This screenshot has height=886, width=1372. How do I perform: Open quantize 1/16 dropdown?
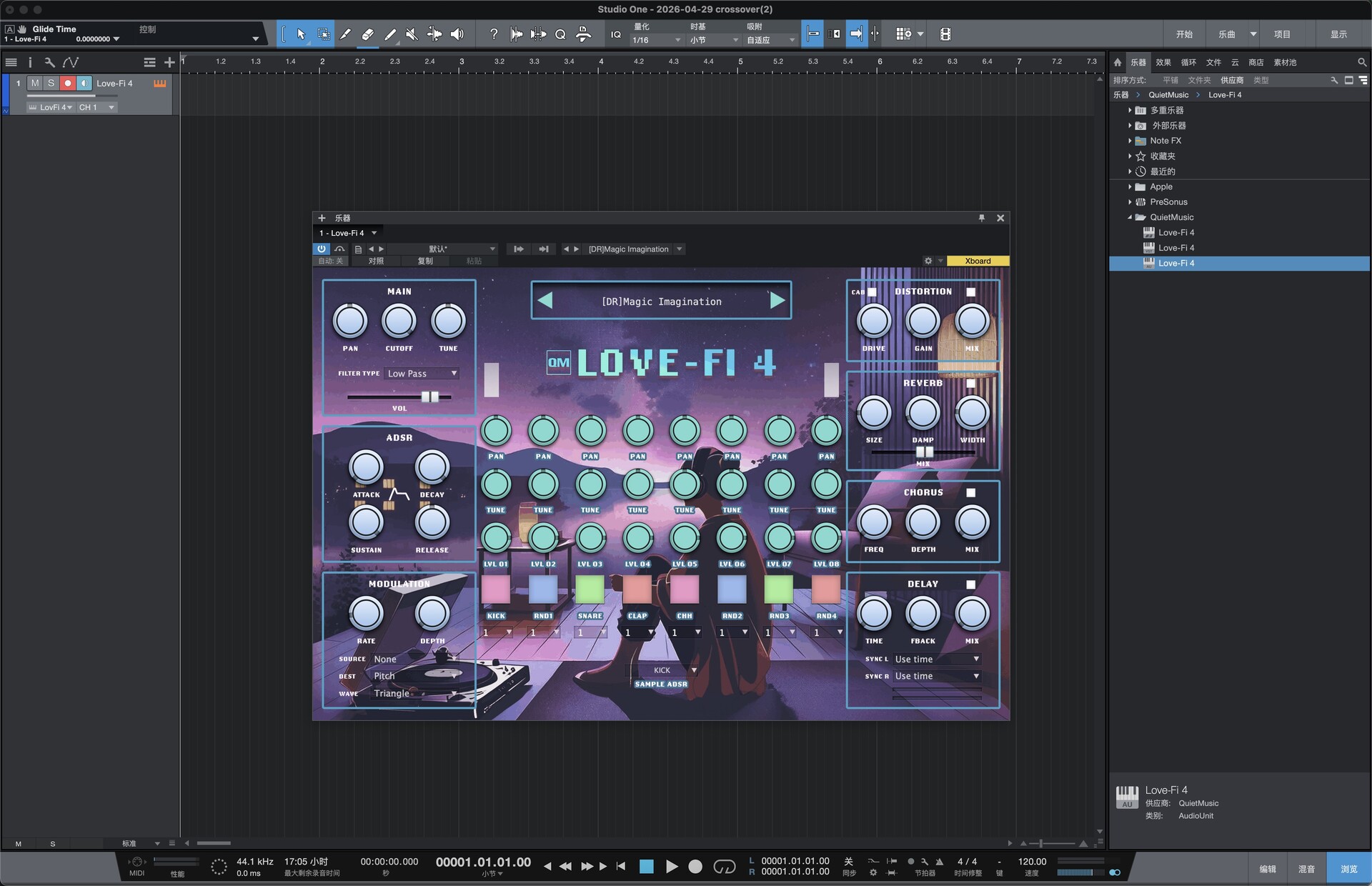coord(656,40)
